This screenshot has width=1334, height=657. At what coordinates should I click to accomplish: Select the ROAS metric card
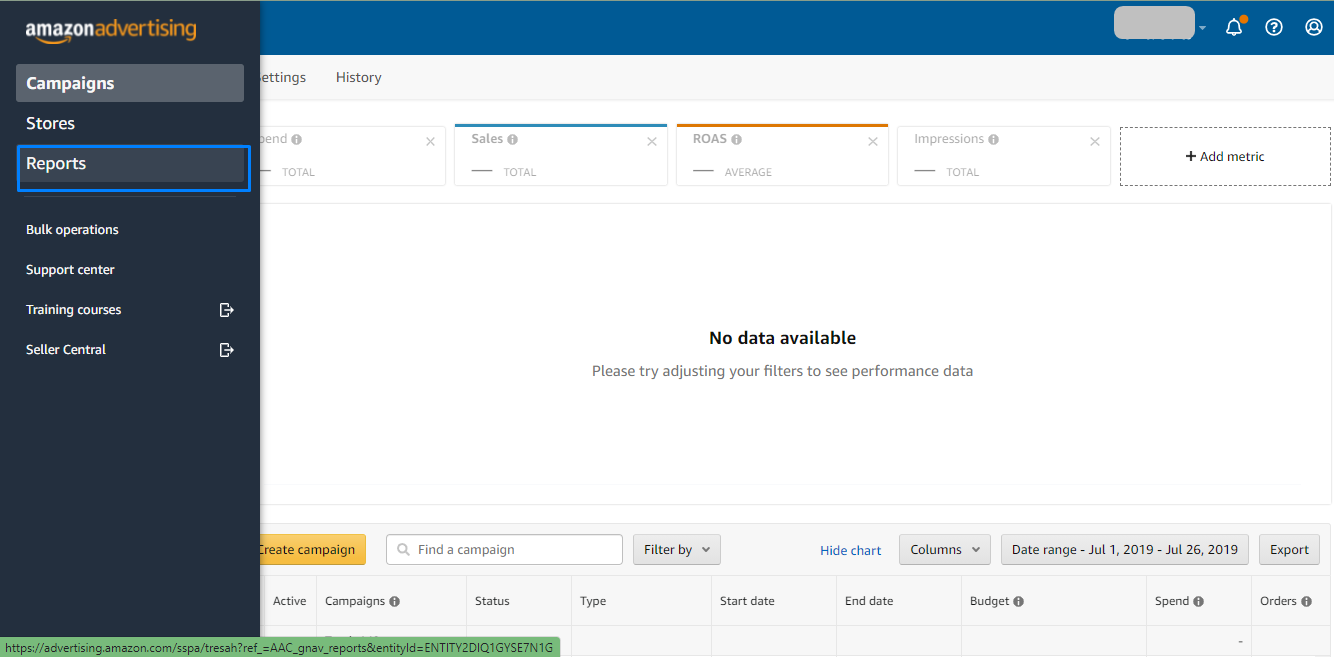pos(782,155)
